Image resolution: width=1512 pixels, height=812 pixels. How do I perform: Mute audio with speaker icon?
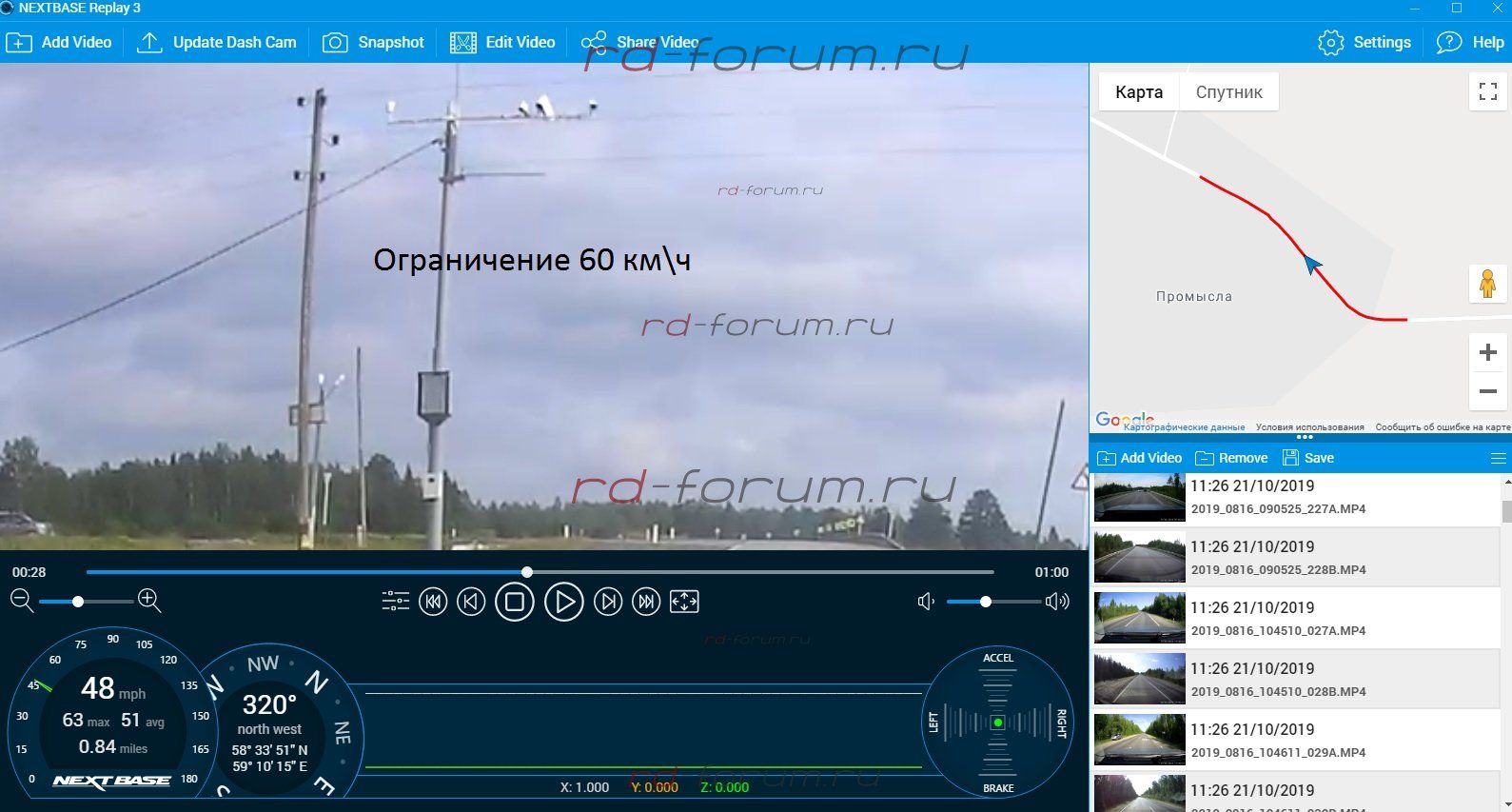pos(926,602)
